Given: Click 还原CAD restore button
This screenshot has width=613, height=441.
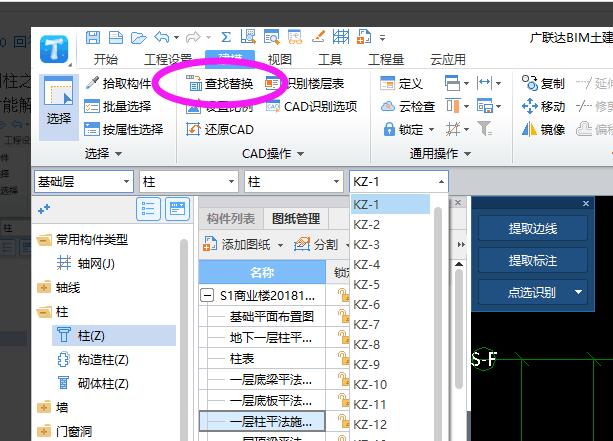Looking at the screenshot, I should coord(220,129).
